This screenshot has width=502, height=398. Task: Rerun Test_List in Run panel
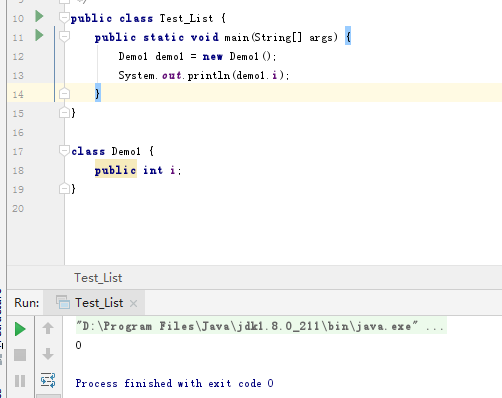(x=20, y=329)
